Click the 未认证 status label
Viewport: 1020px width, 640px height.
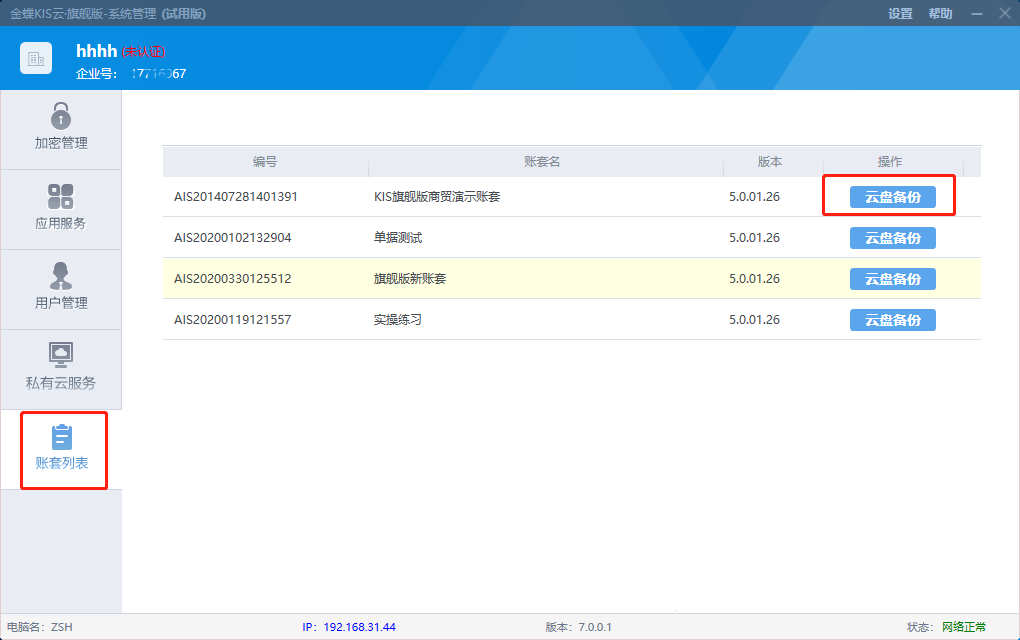pos(143,52)
